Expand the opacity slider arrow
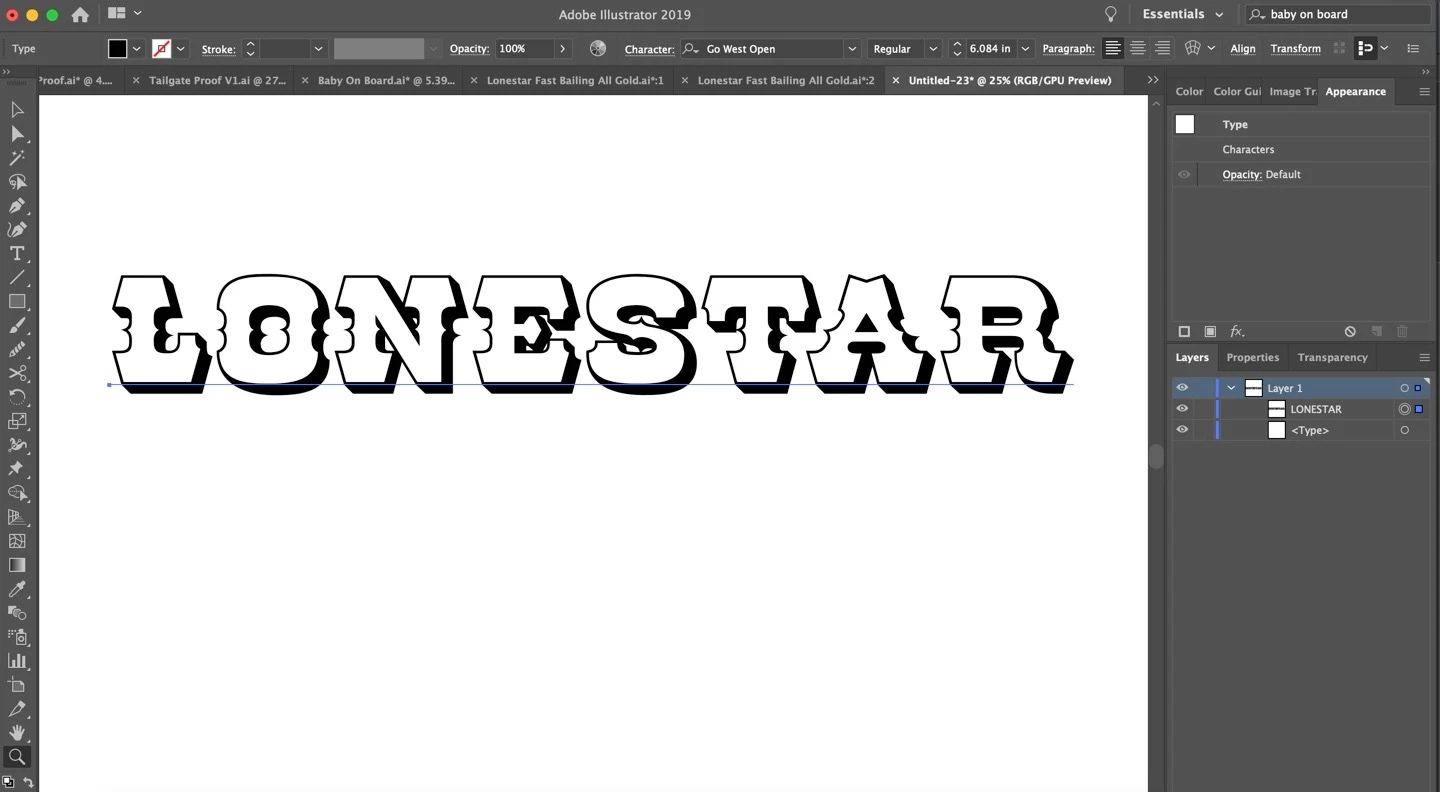Image resolution: width=1440 pixels, height=792 pixels. [x=563, y=48]
